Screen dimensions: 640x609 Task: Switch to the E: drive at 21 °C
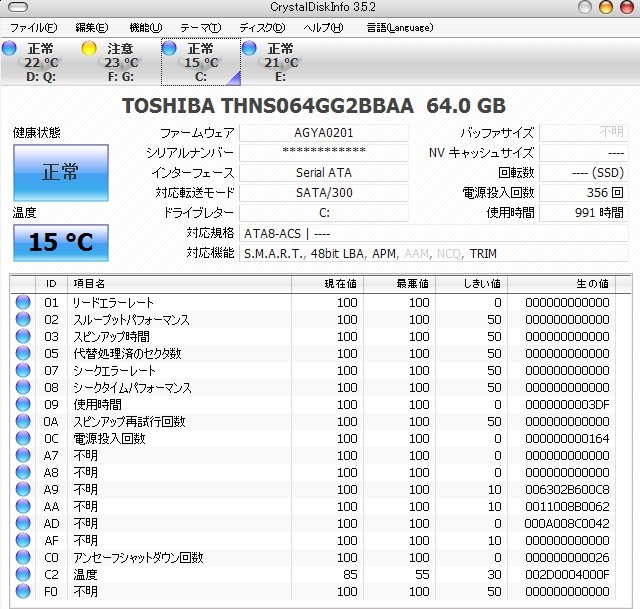[x=280, y=62]
